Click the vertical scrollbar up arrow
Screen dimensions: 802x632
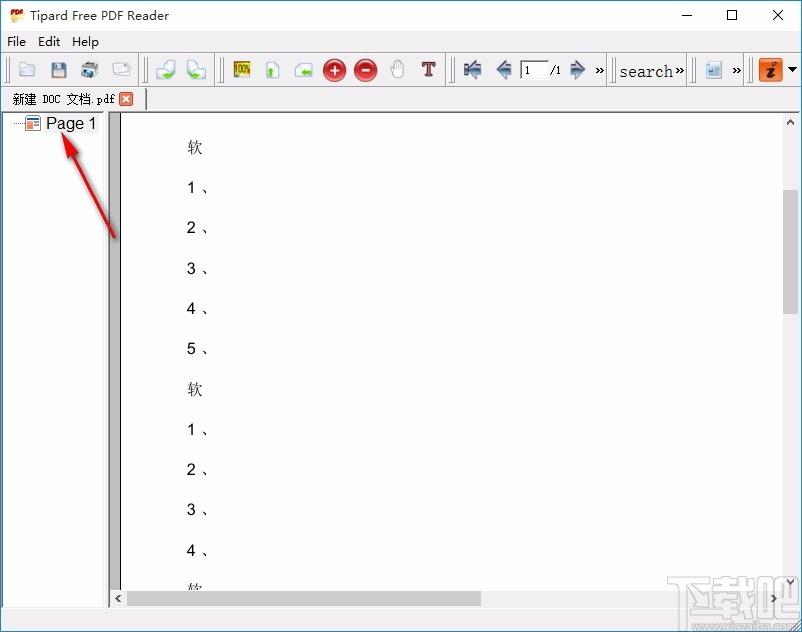pyautogui.click(x=790, y=122)
